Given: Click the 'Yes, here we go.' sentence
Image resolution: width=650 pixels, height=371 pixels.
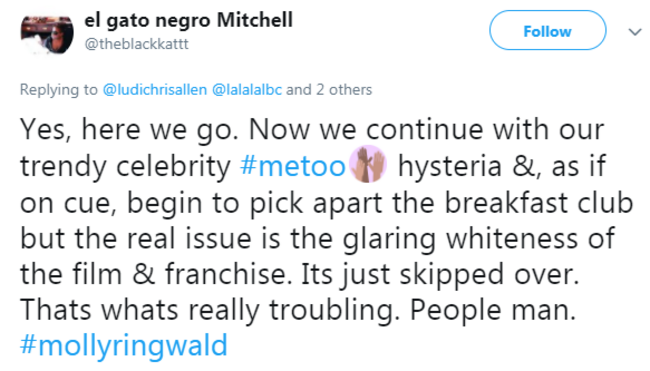Looking at the screenshot, I should click(129, 130).
